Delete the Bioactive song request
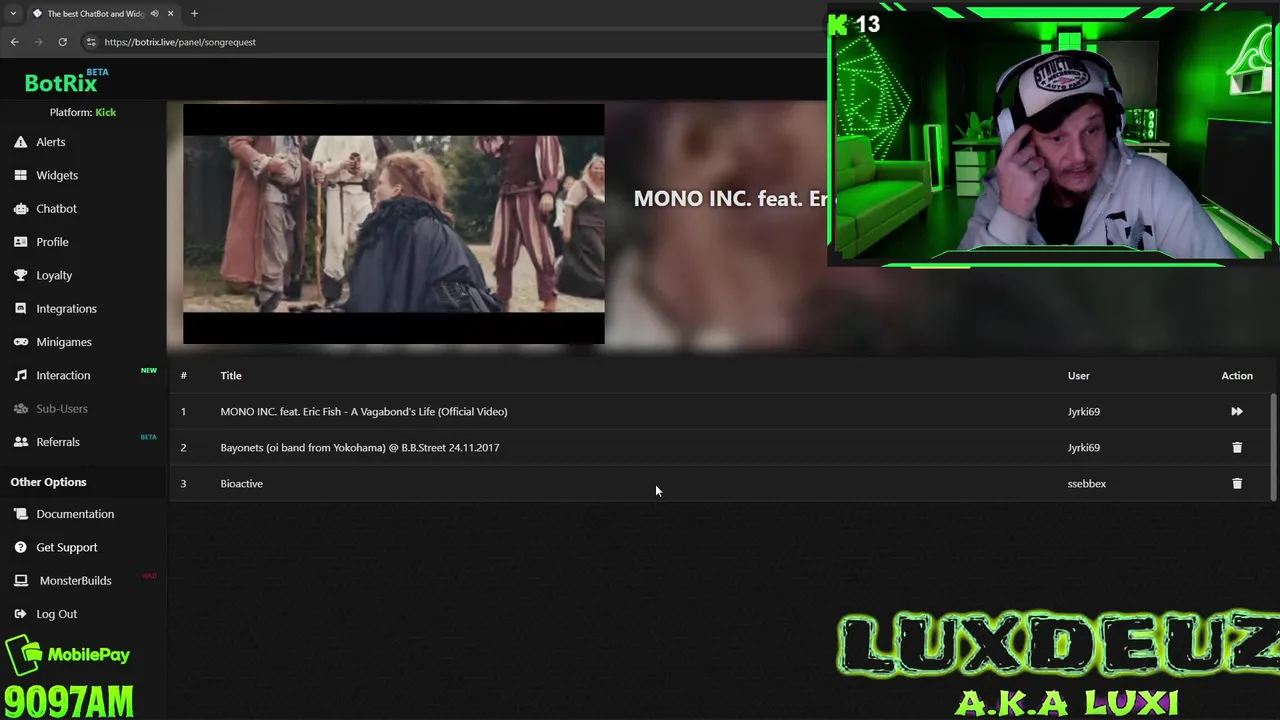Image resolution: width=1280 pixels, height=720 pixels. (1237, 483)
